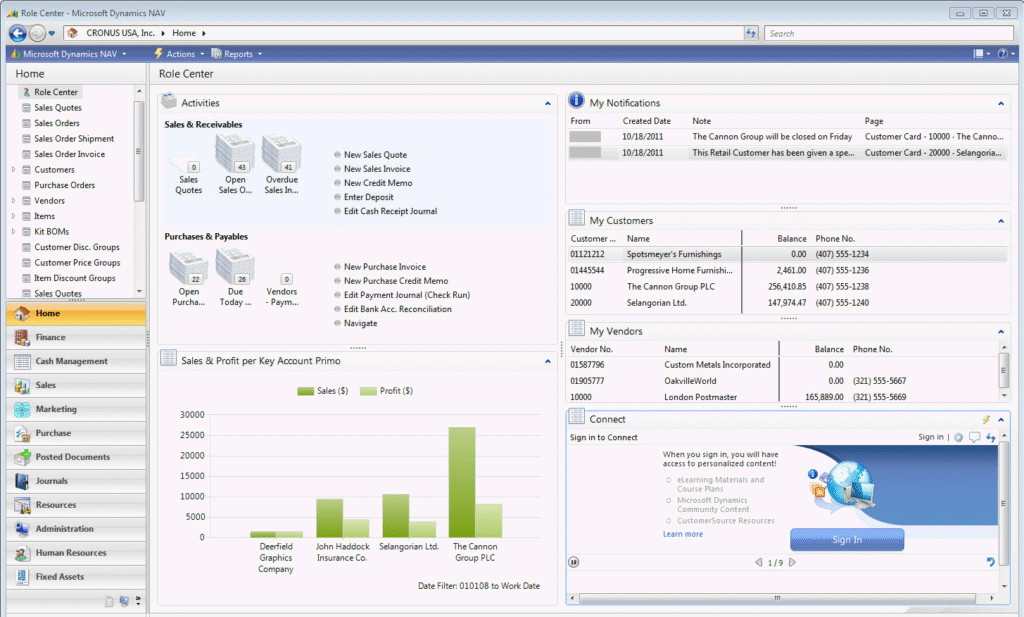Open the Journals navigation button
Image resolution: width=1024 pixels, height=617 pixels.
click(x=76, y=481)
